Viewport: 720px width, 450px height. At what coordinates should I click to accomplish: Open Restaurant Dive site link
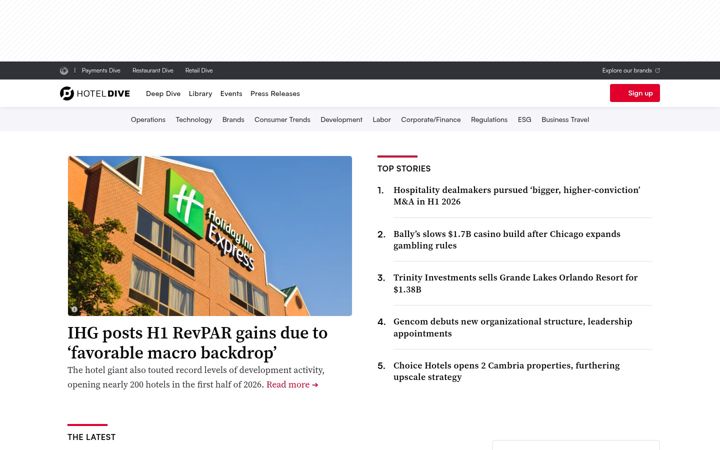(153, 71)
